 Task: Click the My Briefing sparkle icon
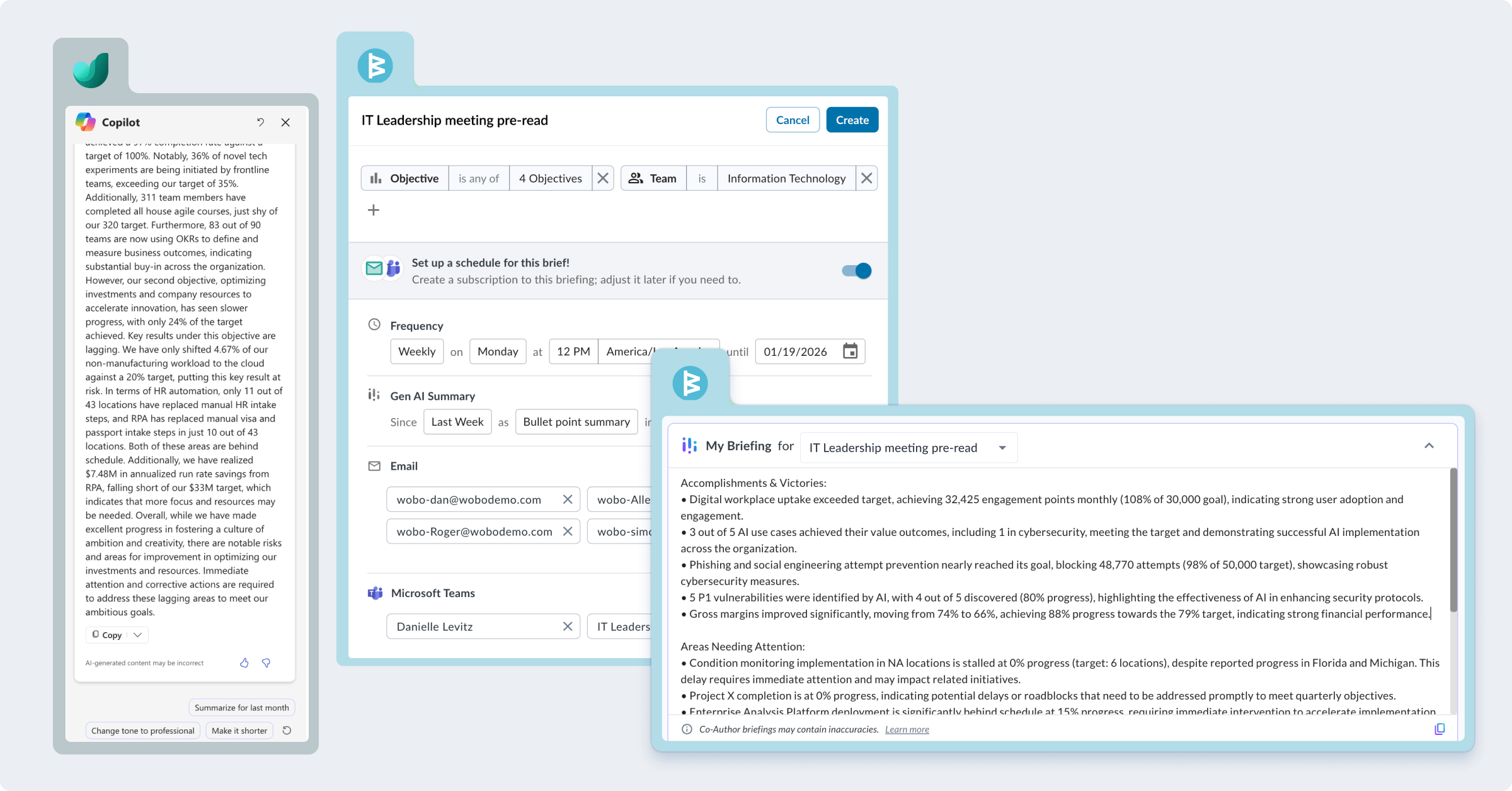coord(689,446)
